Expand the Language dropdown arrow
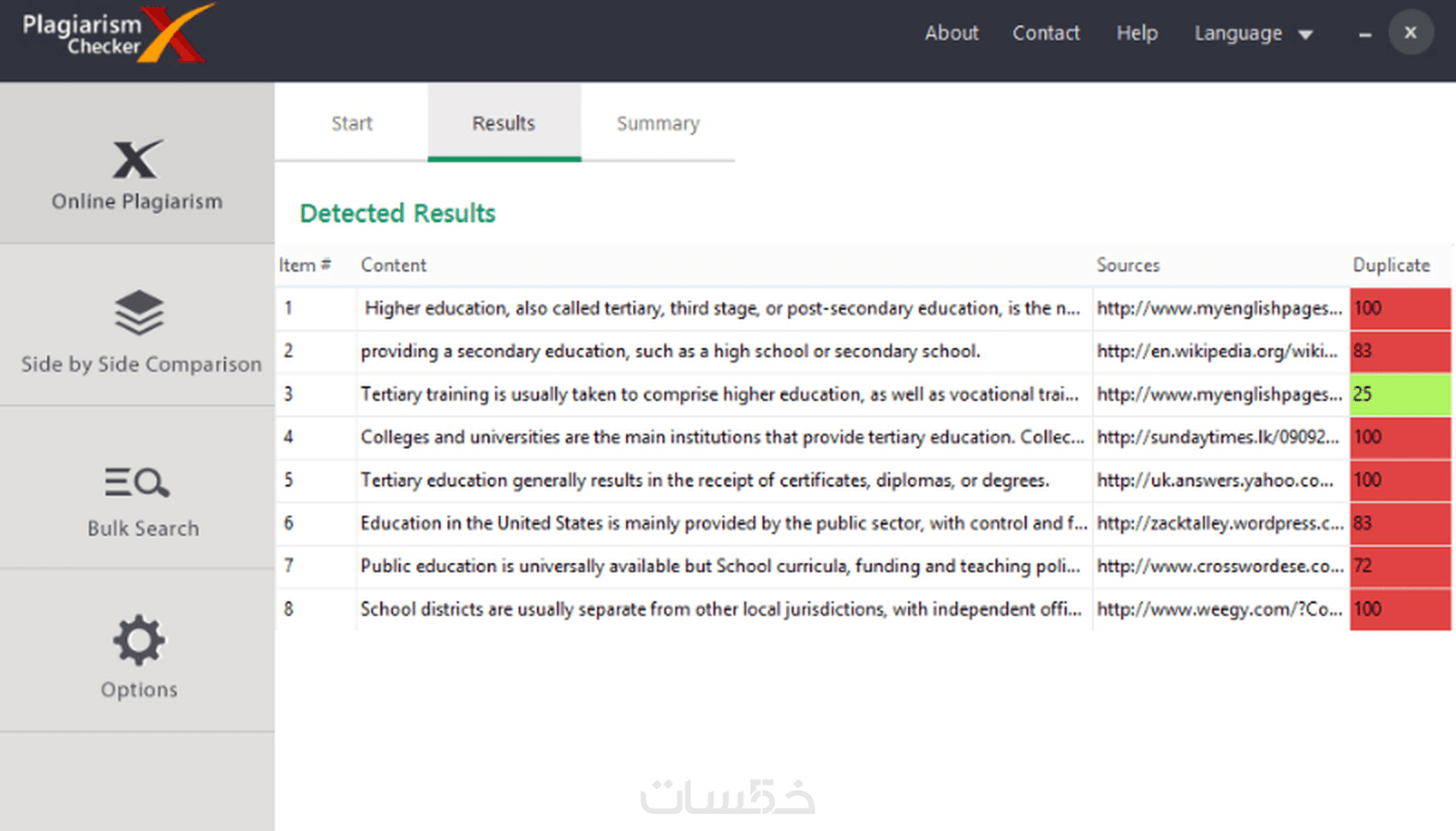This screenshot has width=1456, height=831. (1305, 35)
